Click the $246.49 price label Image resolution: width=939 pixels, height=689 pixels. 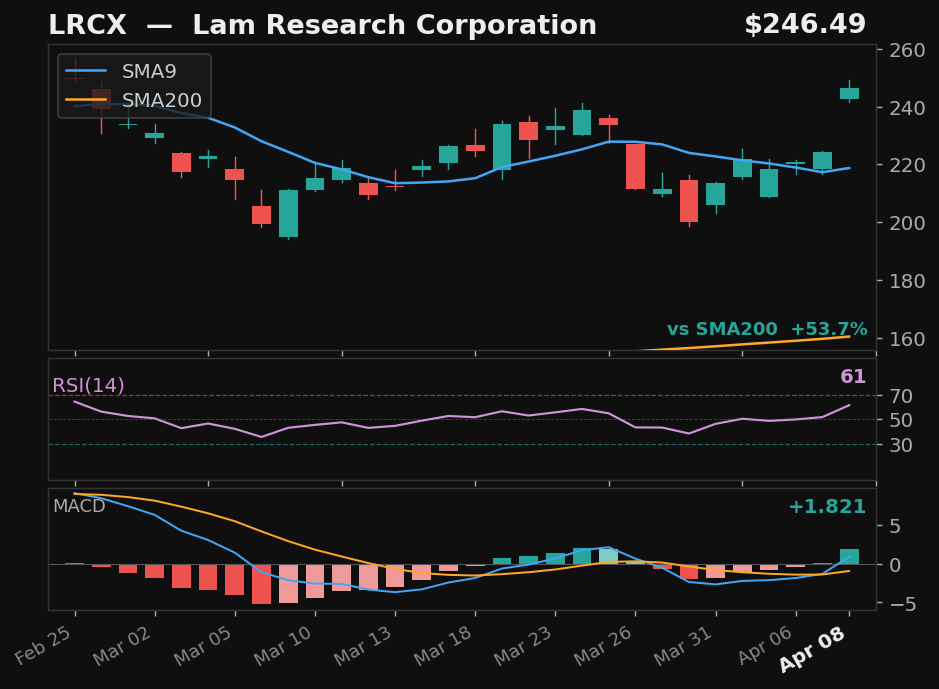(806, 23)
